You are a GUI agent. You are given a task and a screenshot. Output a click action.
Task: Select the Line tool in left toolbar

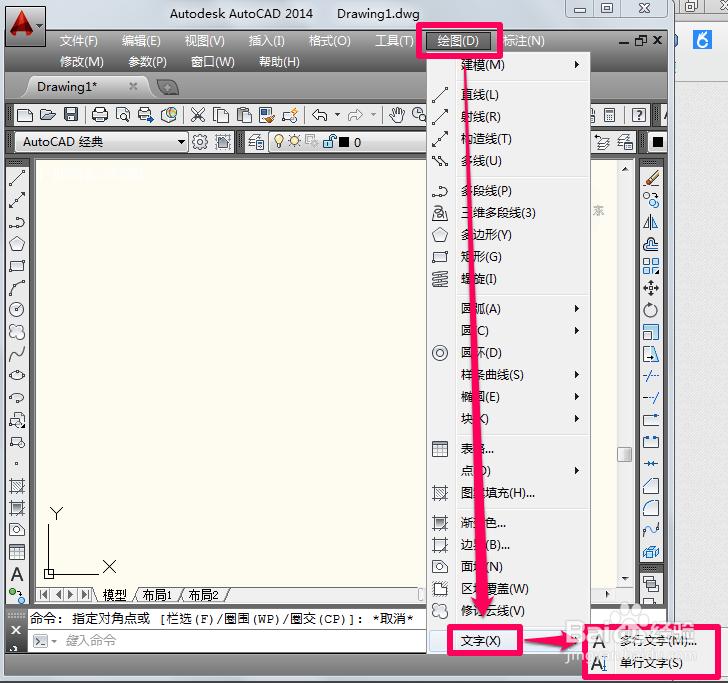[17, 178]
